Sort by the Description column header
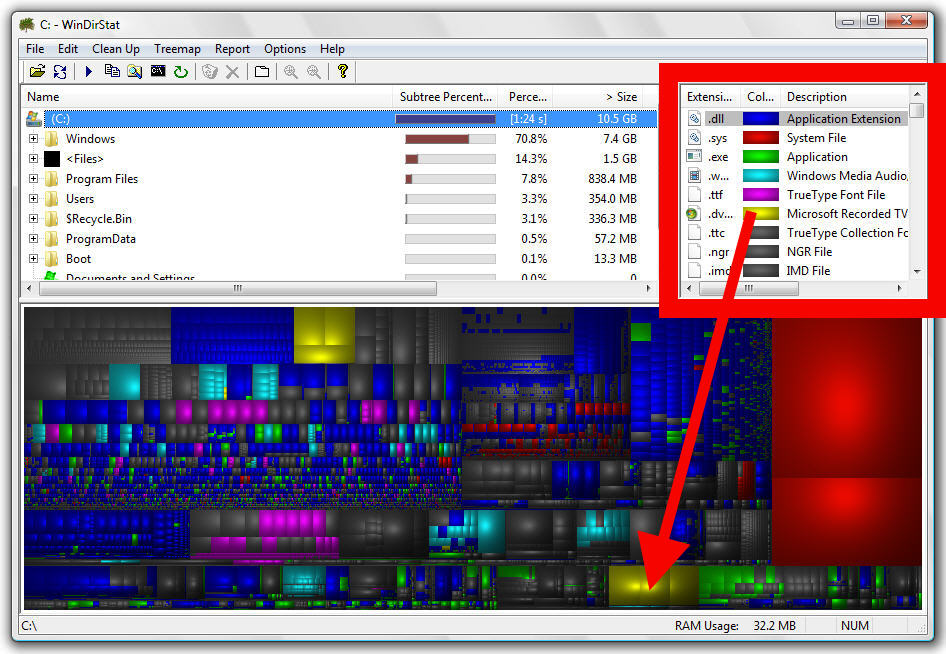Screen dimensions: 946x654 tap(845, 97)
